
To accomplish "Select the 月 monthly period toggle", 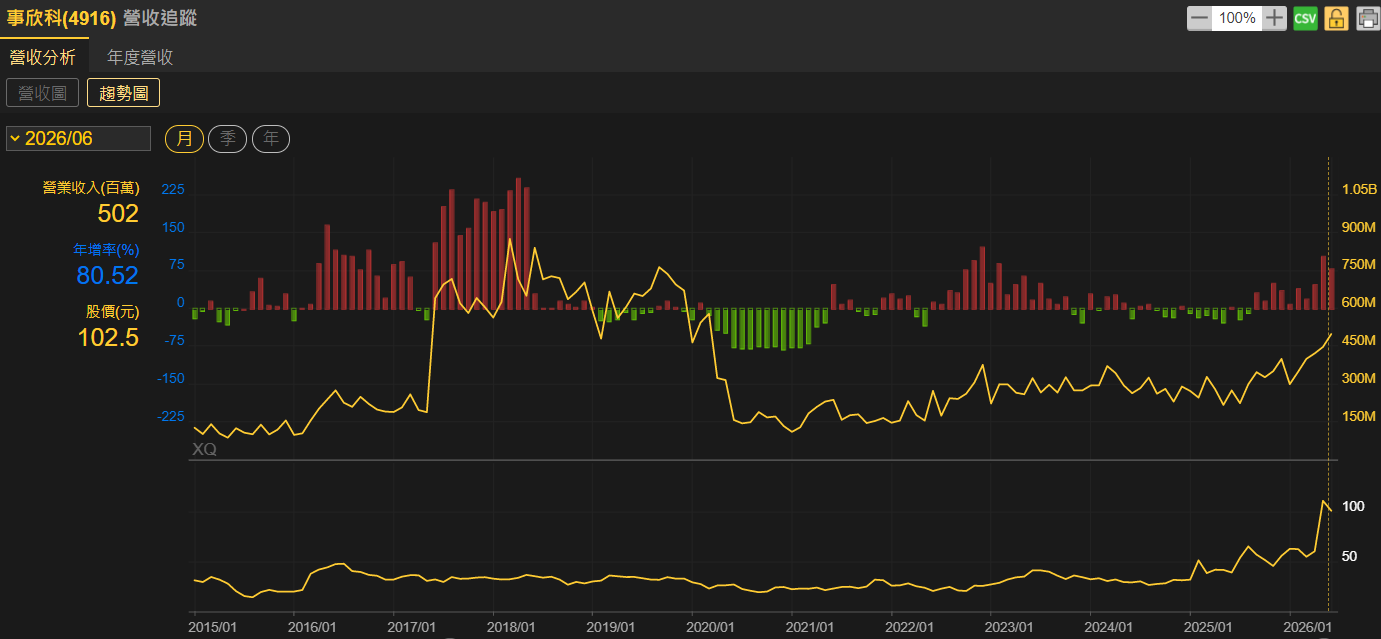I will click(184, 139).
